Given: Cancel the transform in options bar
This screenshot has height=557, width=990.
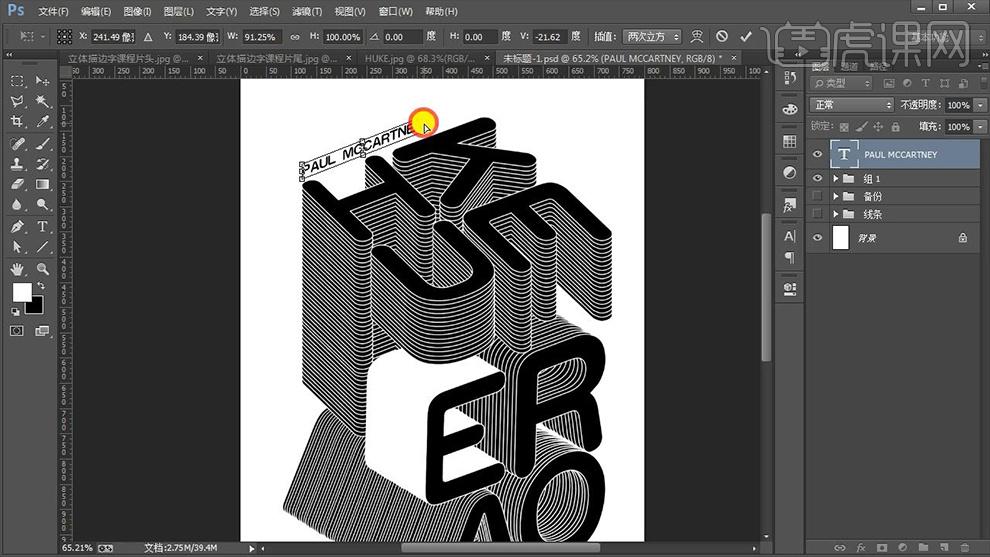Looking at the screenshot, I should 722,37.
